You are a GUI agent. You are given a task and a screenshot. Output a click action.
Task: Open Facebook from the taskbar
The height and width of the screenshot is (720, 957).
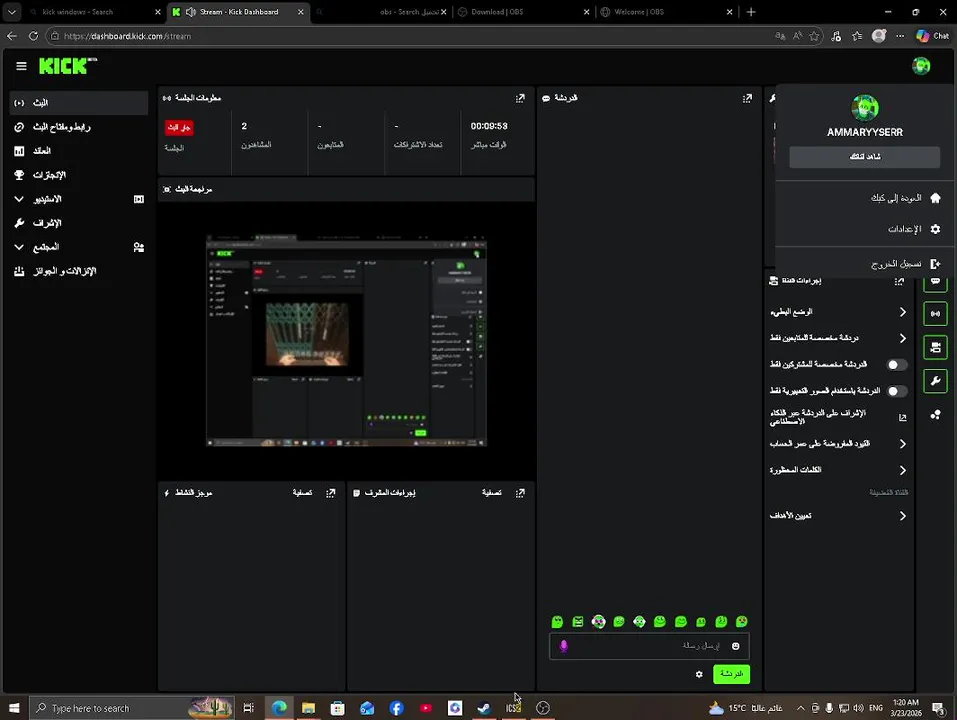[x=396, y=708]
